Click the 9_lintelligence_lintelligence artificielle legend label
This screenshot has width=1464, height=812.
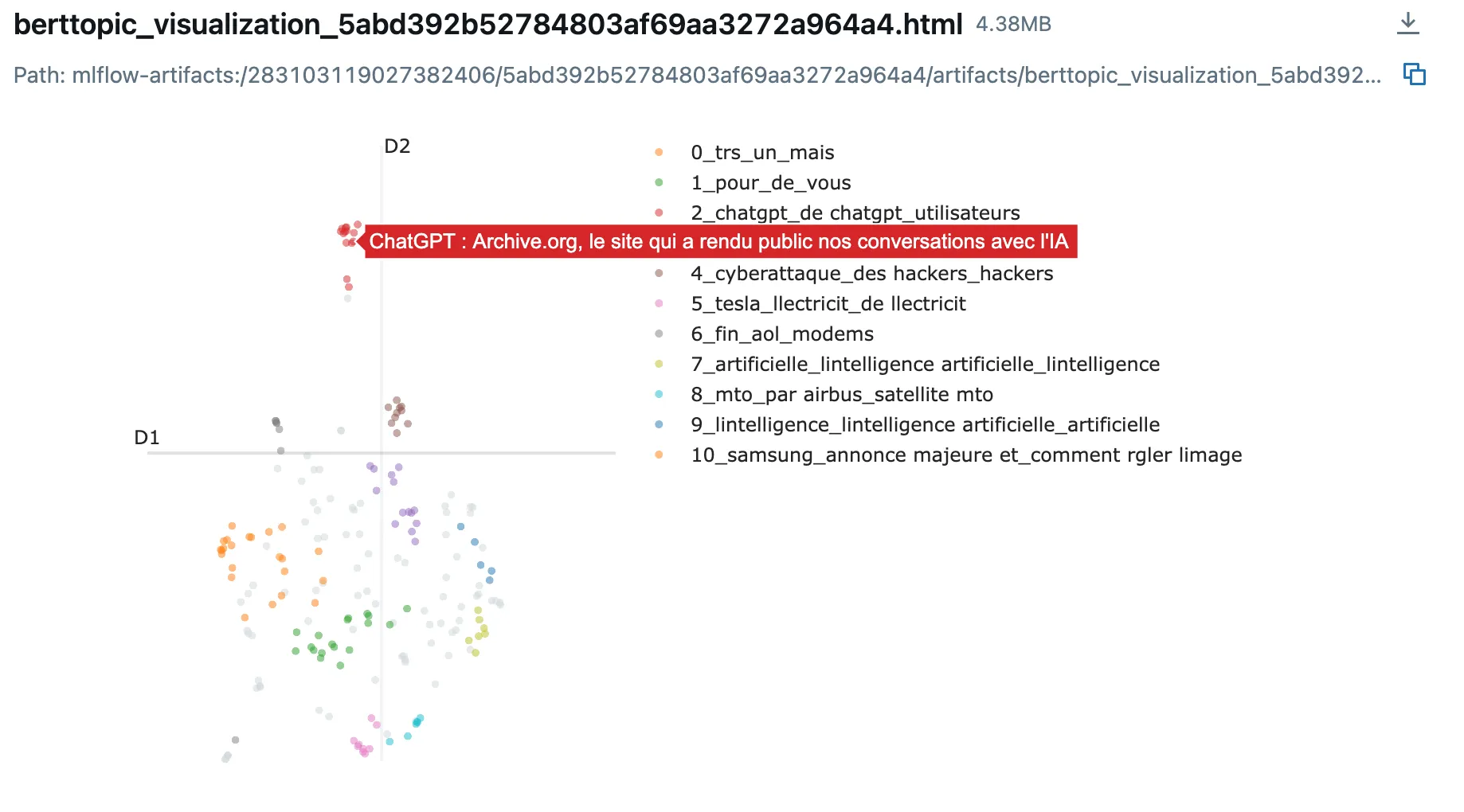925,425
